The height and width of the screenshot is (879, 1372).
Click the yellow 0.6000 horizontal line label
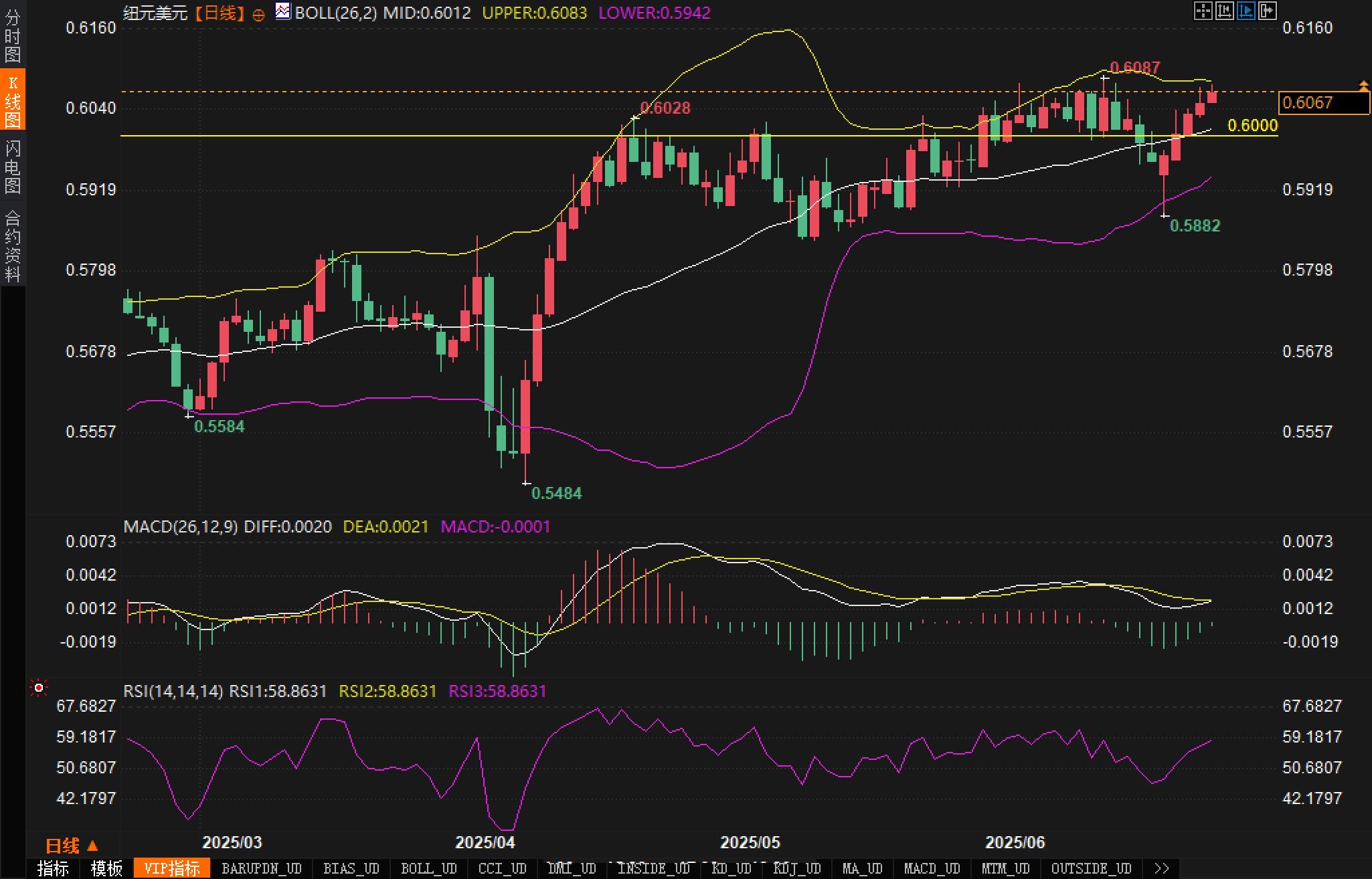coord(1253,125)
